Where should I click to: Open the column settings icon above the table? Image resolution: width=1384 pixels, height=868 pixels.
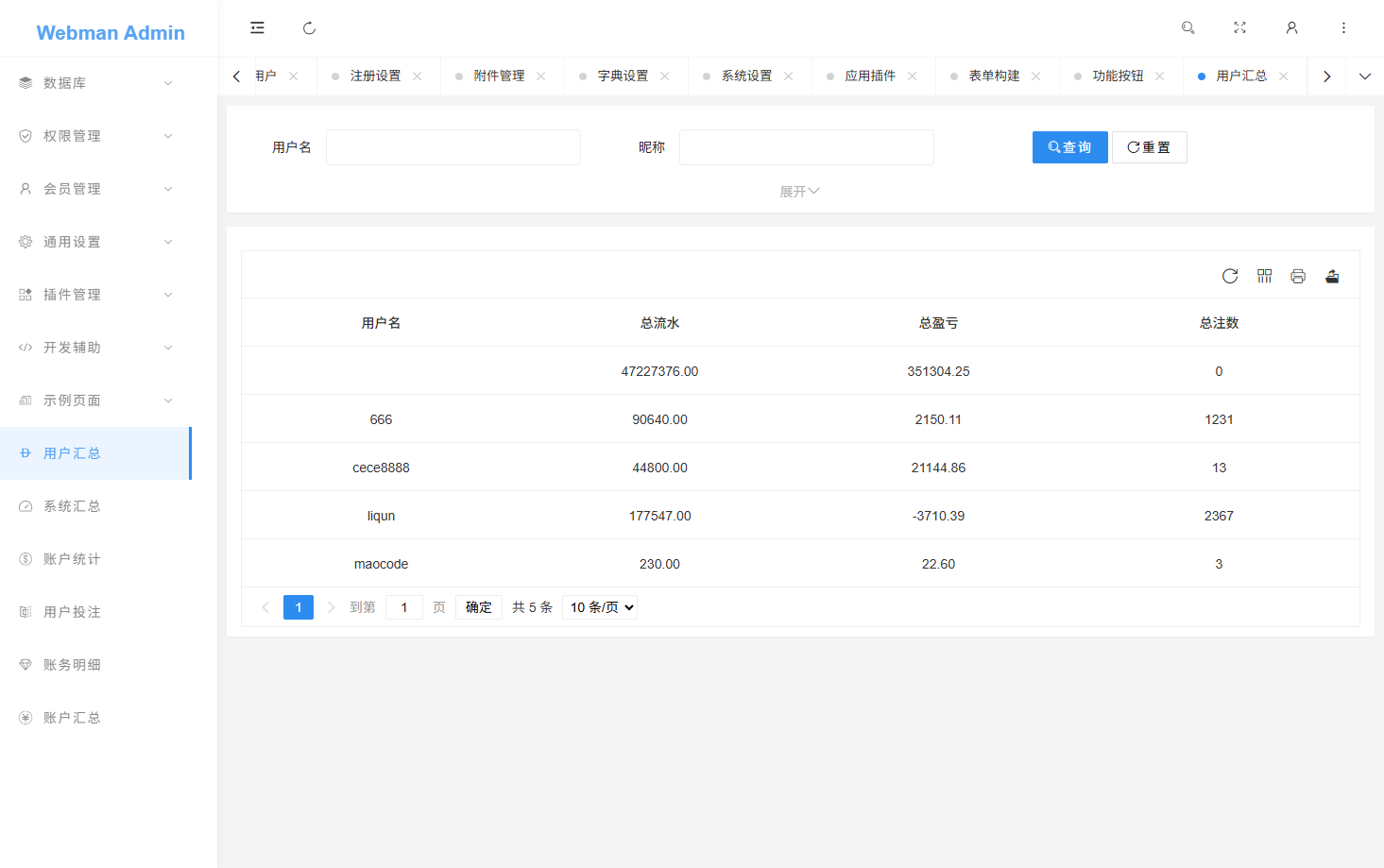pos(1264,276)
